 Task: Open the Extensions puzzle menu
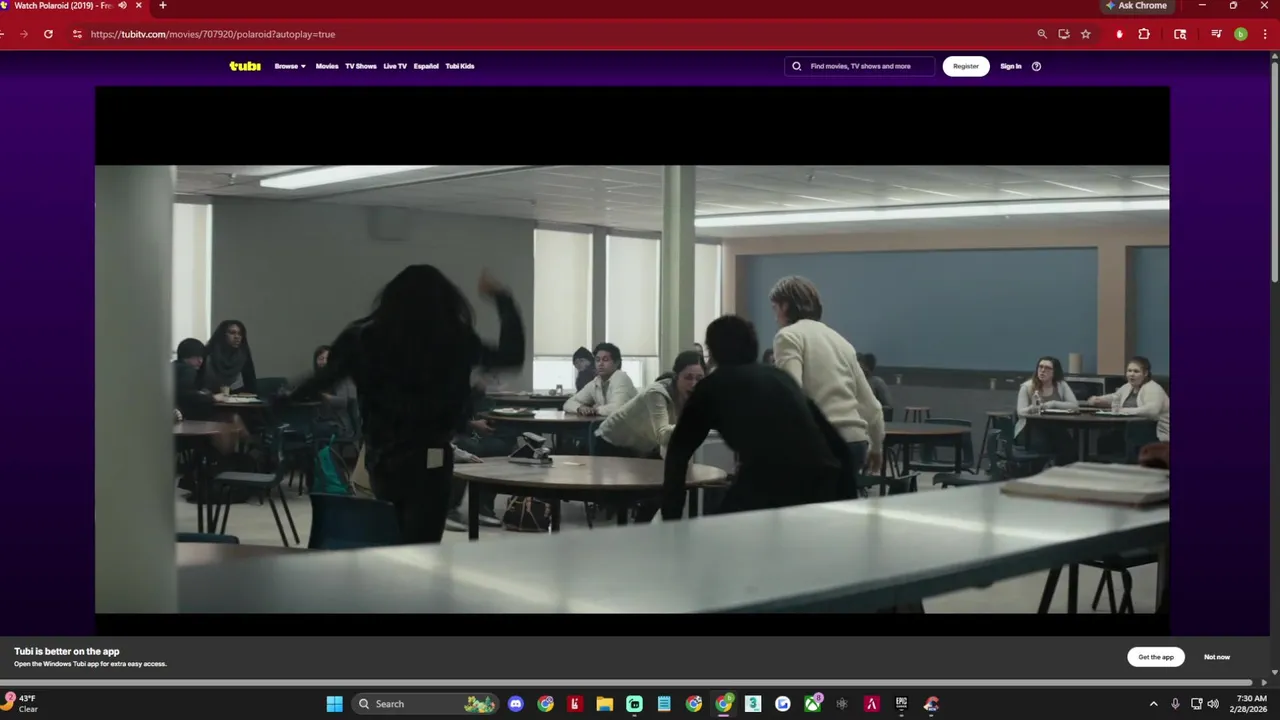[x=1144, y=34]
